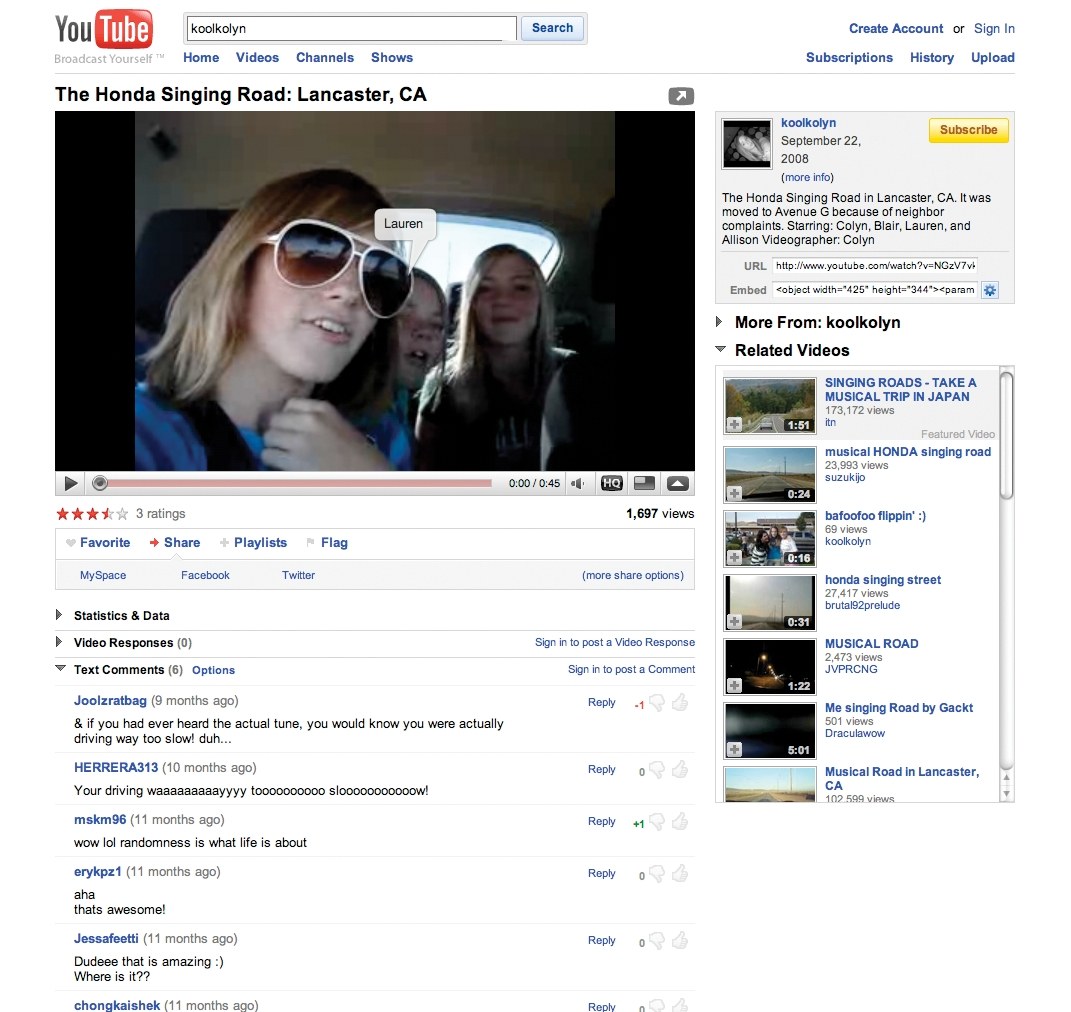The height and width of the screenshot is (1012, 1071).
Task: Add honda singing street to queue
Action: pyautogui.click(x=734, y=621)
